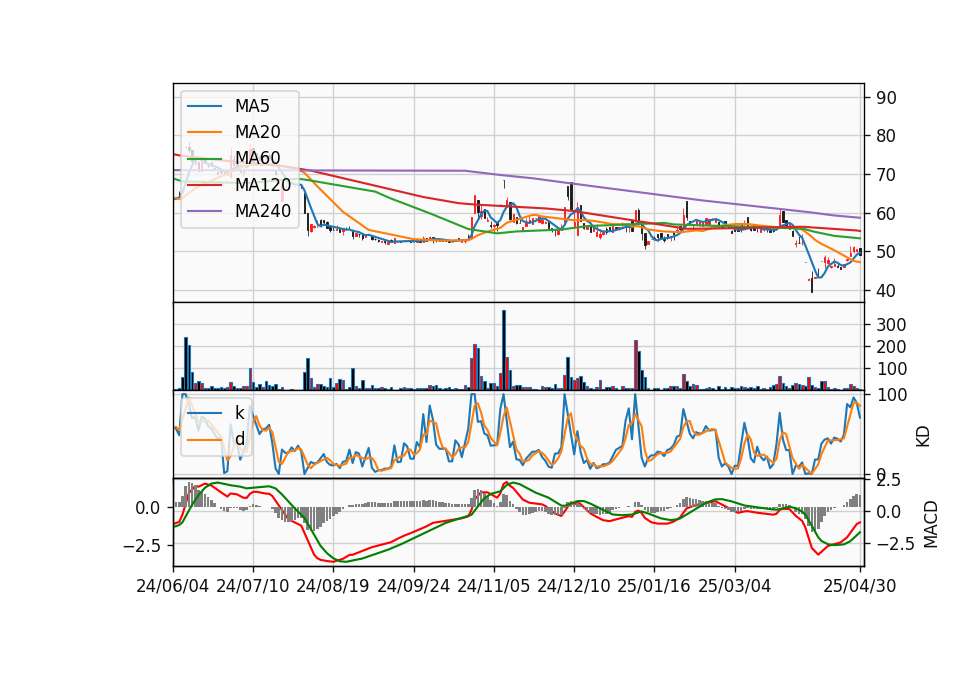The width and height of the screenshot is (960, 690).
Task: Click the tallest volume bar near 24/11/05
Action: tap(504, 350)
